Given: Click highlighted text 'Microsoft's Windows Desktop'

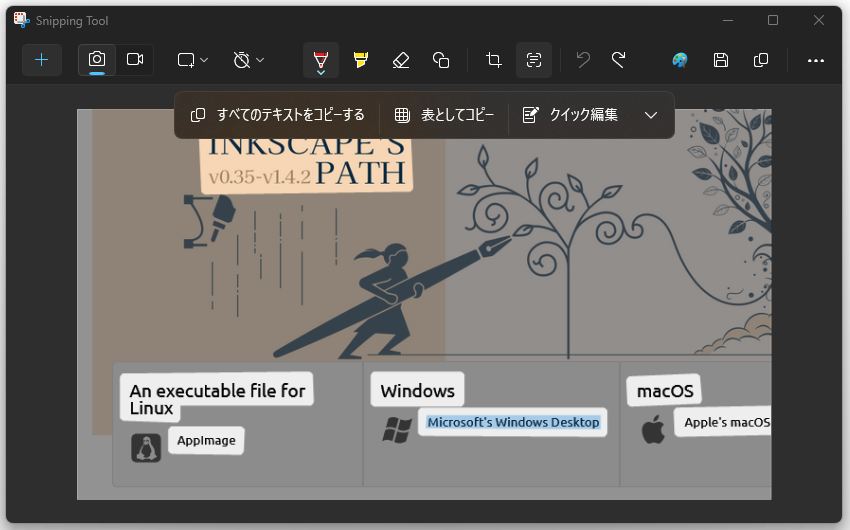Looking at the screenshot, I should [513, 422].
